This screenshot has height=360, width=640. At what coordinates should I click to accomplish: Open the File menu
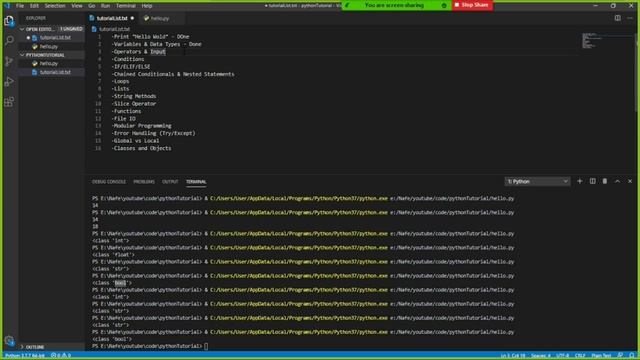pyautogui.click(x=20, y=6)
